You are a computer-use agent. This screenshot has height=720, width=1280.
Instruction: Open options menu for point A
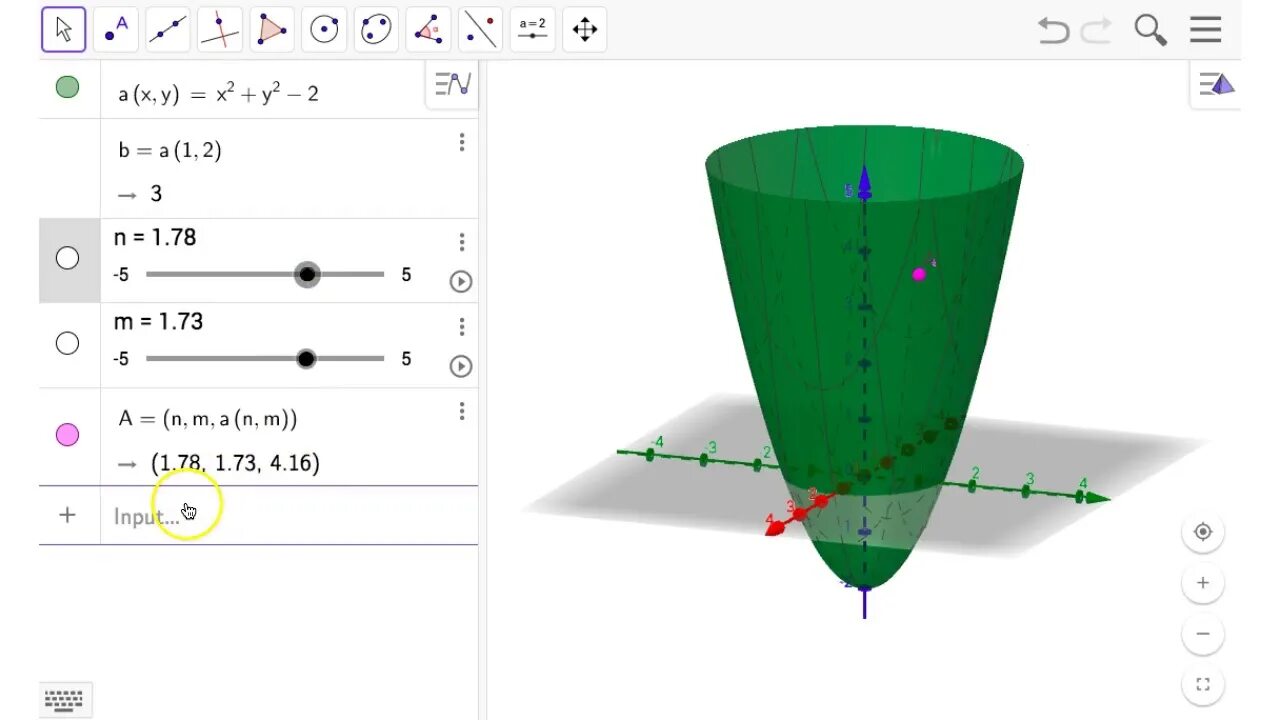(x=461, y=411)
